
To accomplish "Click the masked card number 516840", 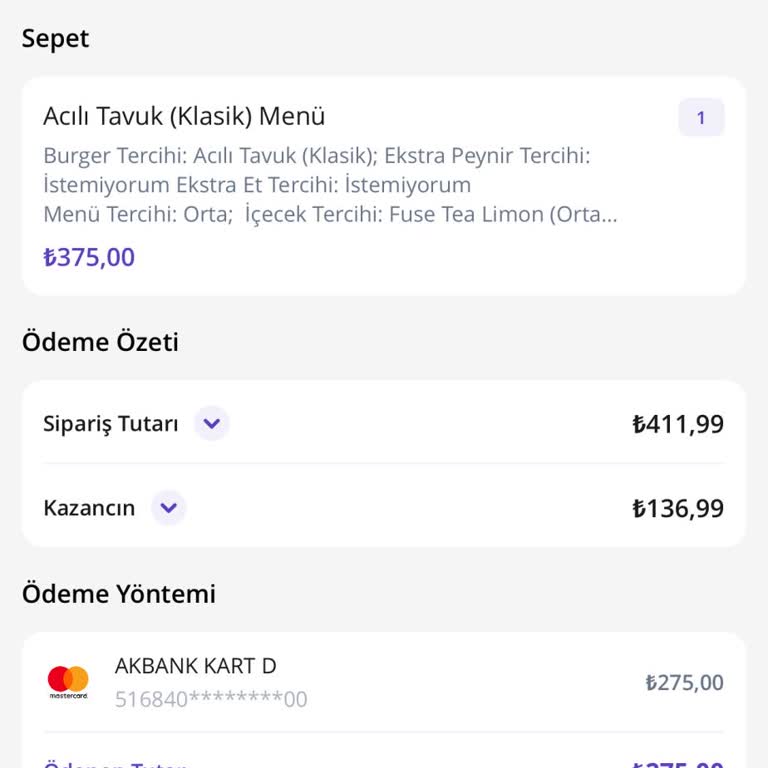I will tap(211, 699).
